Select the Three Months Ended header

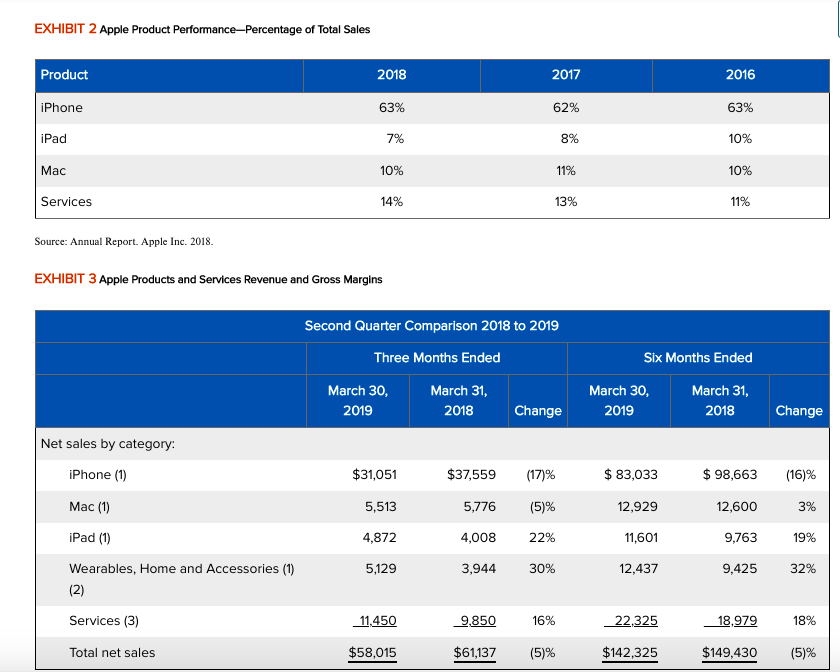click(x=436, y=357)
